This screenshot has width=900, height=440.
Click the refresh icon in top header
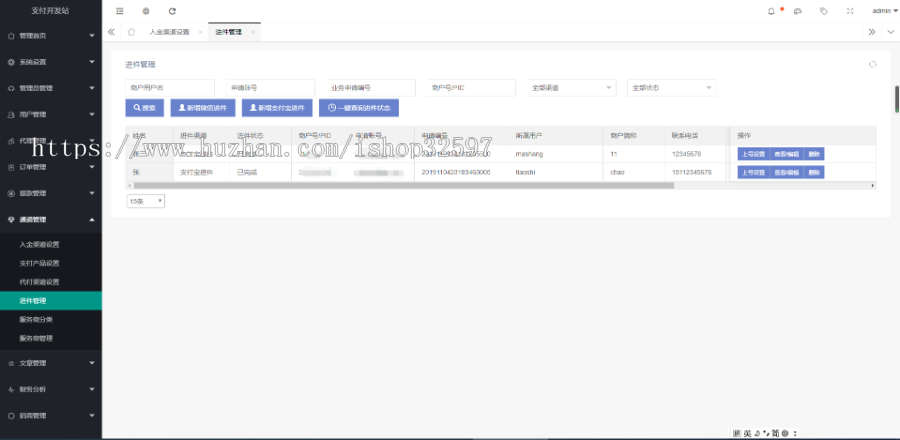tap(172, 11)
